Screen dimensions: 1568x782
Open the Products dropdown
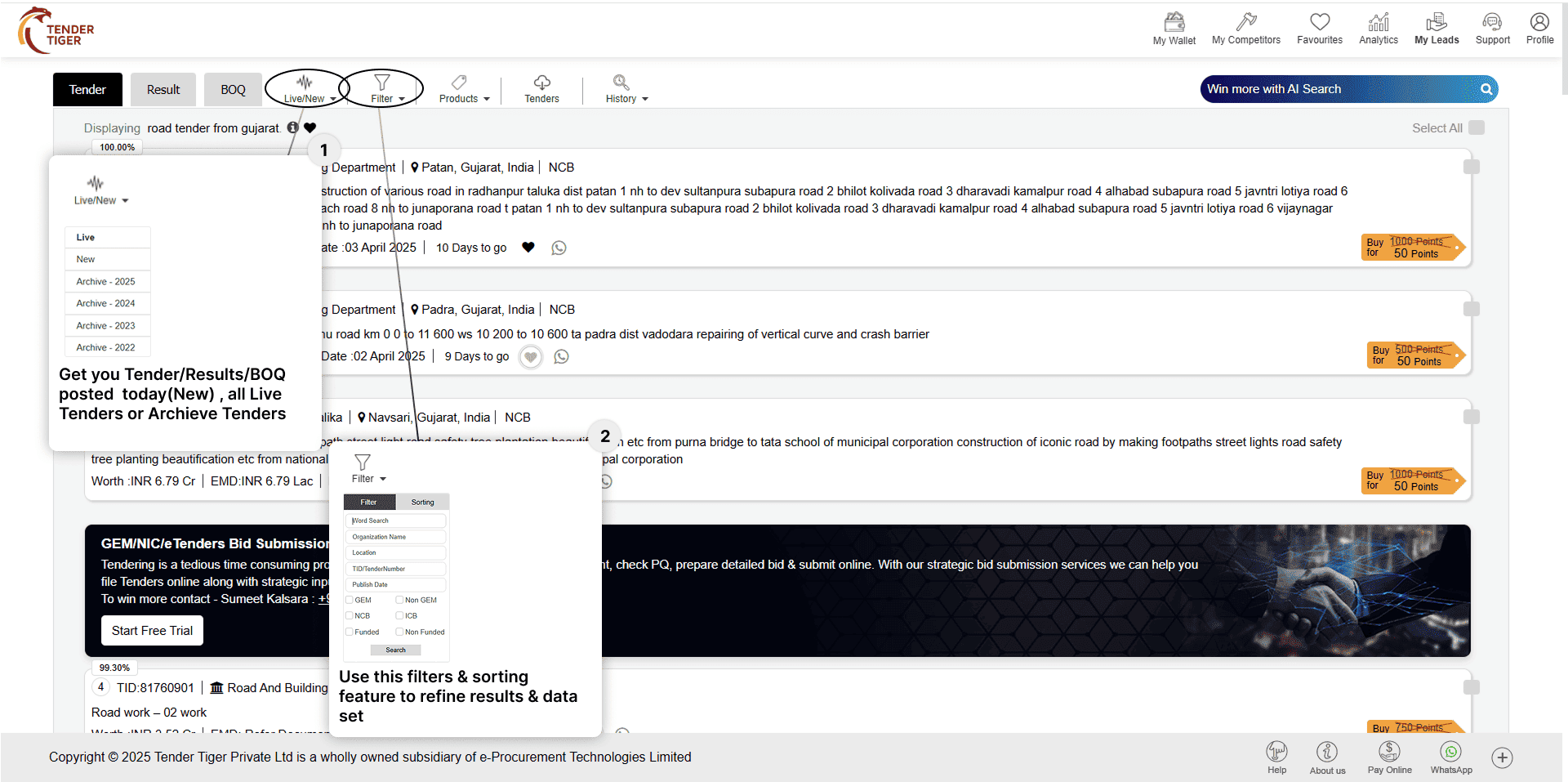tap(463, 88)
